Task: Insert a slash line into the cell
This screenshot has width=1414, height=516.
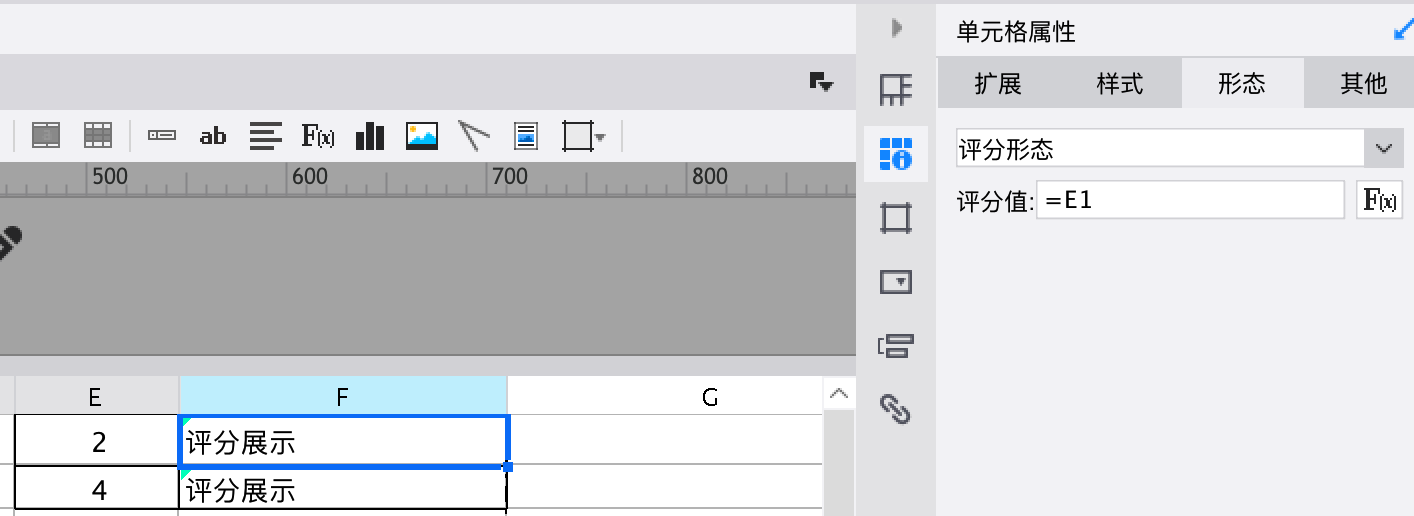Action: (475, 136)
